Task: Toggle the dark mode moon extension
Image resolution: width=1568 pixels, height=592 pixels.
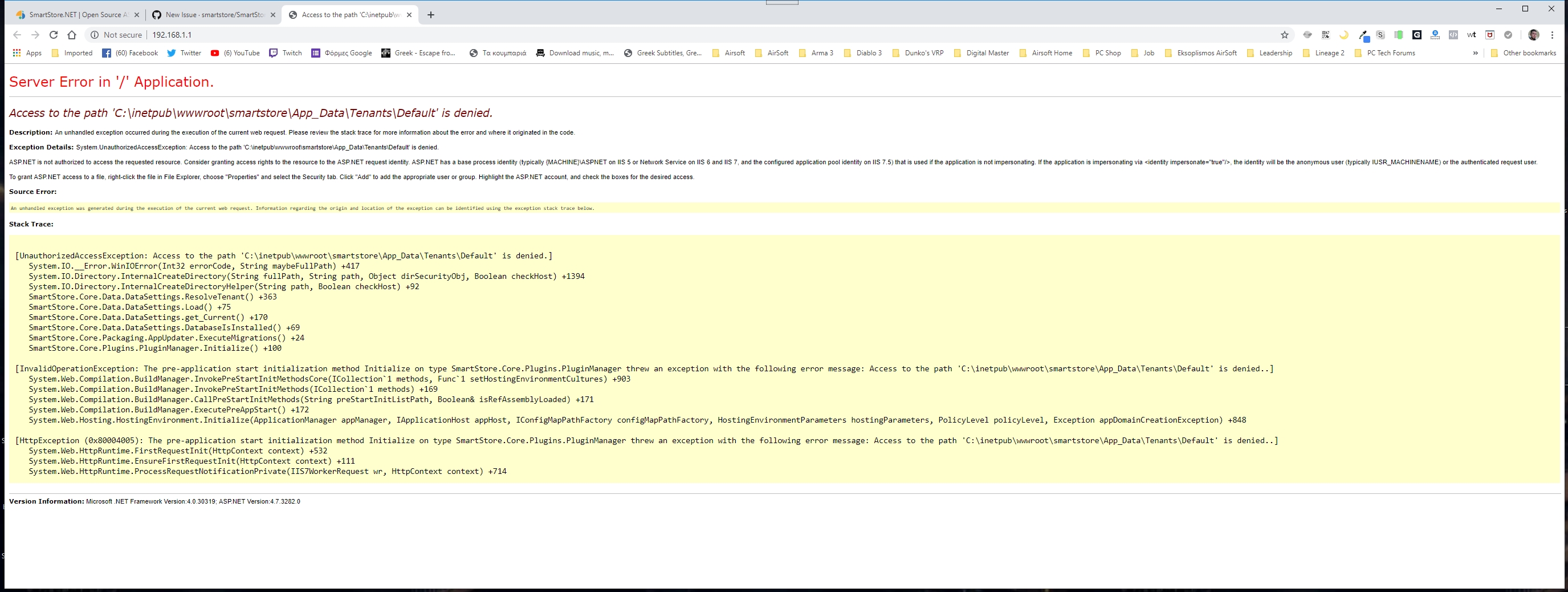Action: coord(1345,35)
